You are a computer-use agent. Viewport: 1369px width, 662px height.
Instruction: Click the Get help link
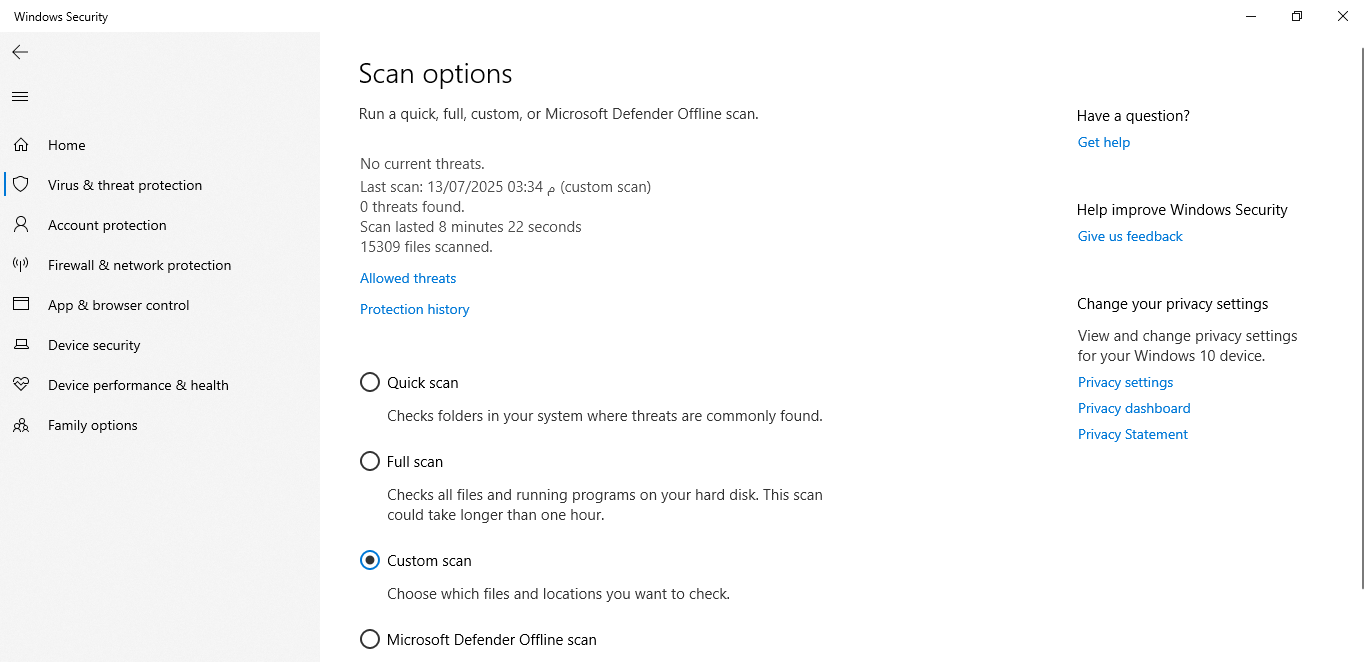click(1104, 143)
